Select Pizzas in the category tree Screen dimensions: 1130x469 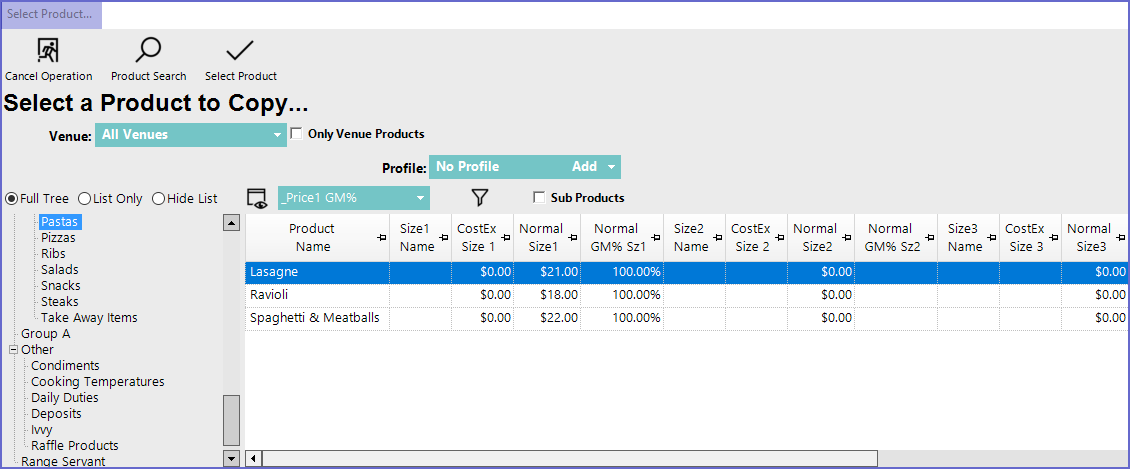pyautogui.click(x=58, y=238)
